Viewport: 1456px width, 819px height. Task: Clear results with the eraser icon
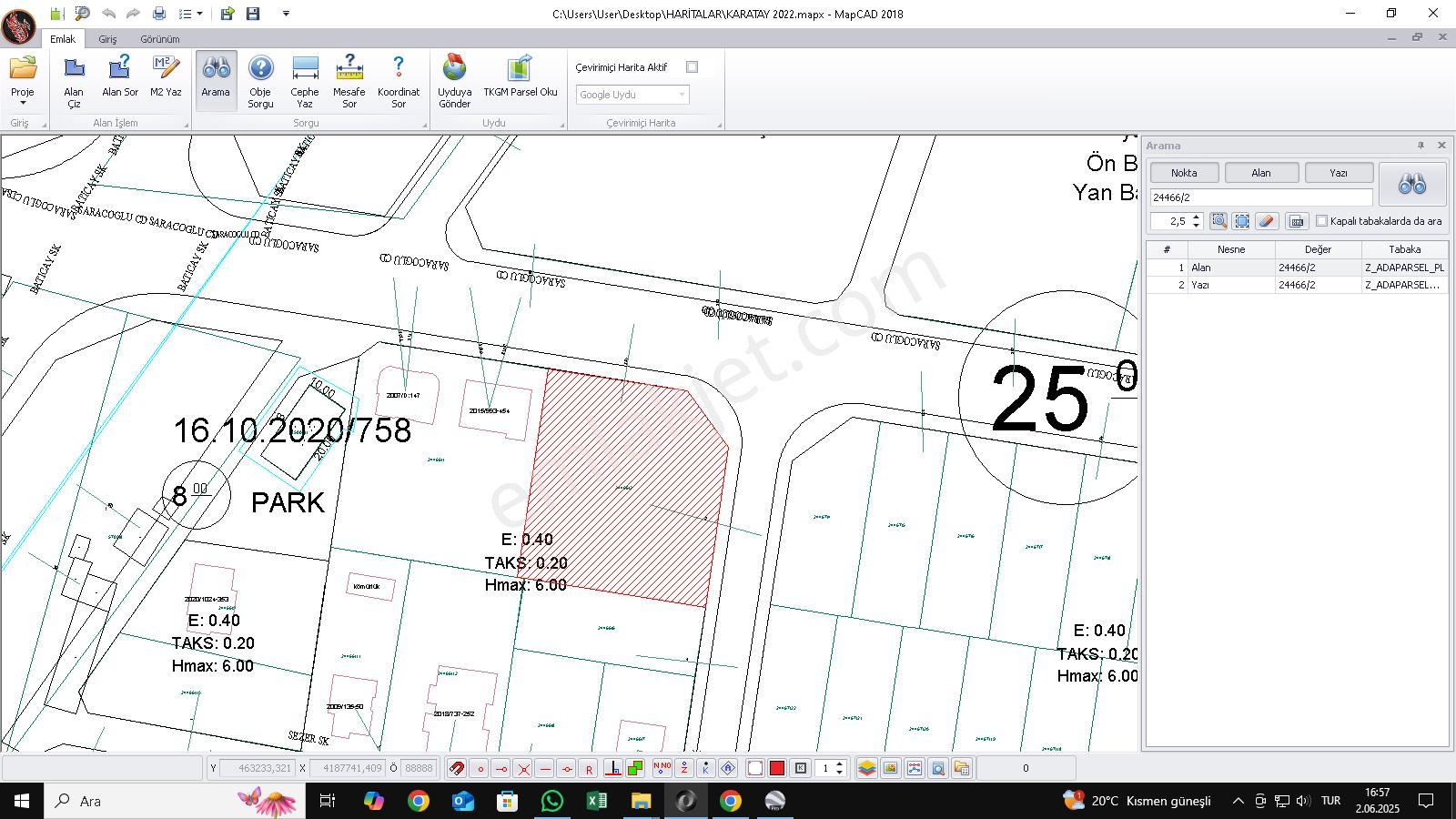click(x=1266, y=221)
